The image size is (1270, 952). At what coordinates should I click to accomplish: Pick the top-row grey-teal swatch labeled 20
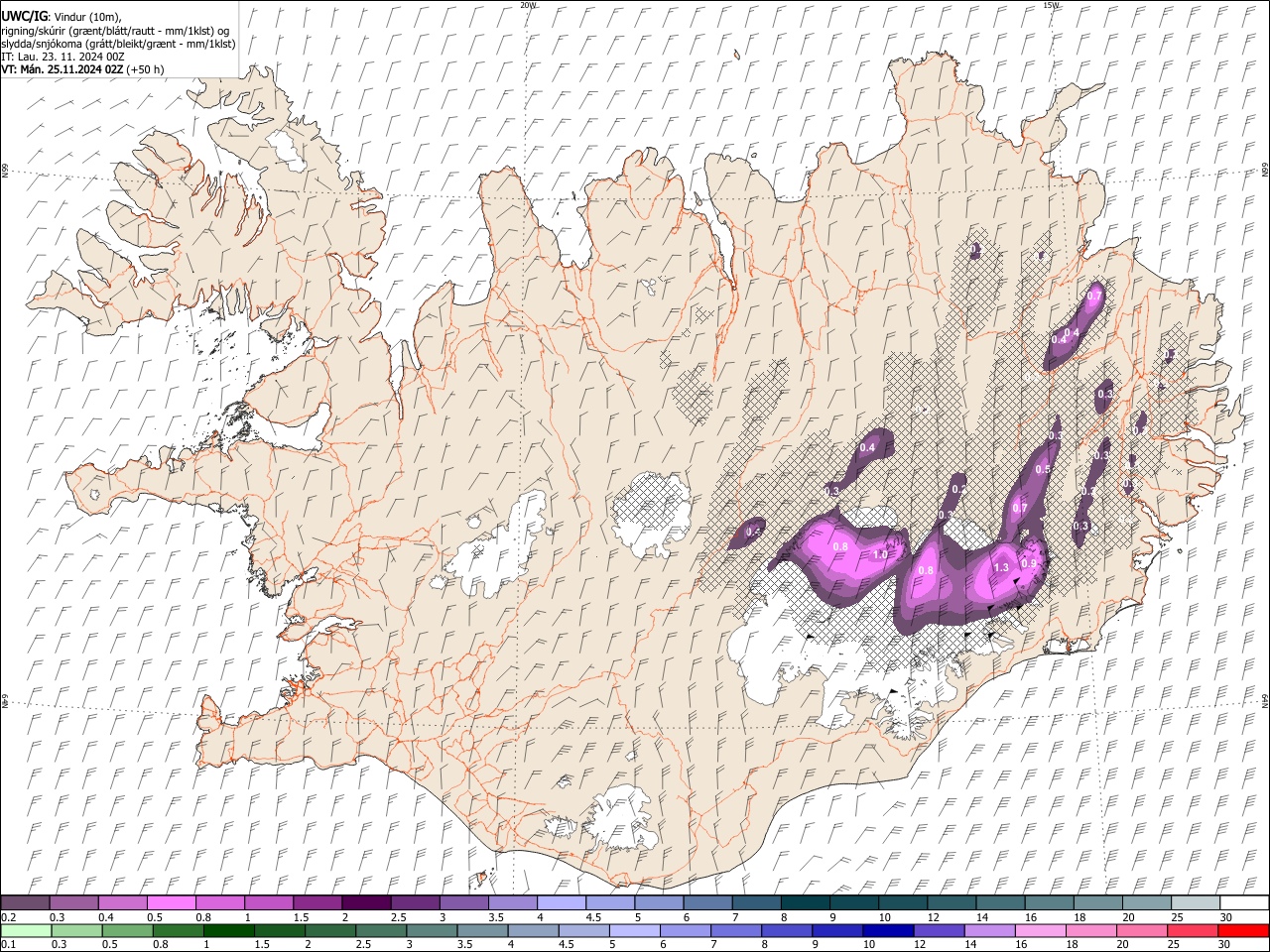click(x=1147, y=903)
